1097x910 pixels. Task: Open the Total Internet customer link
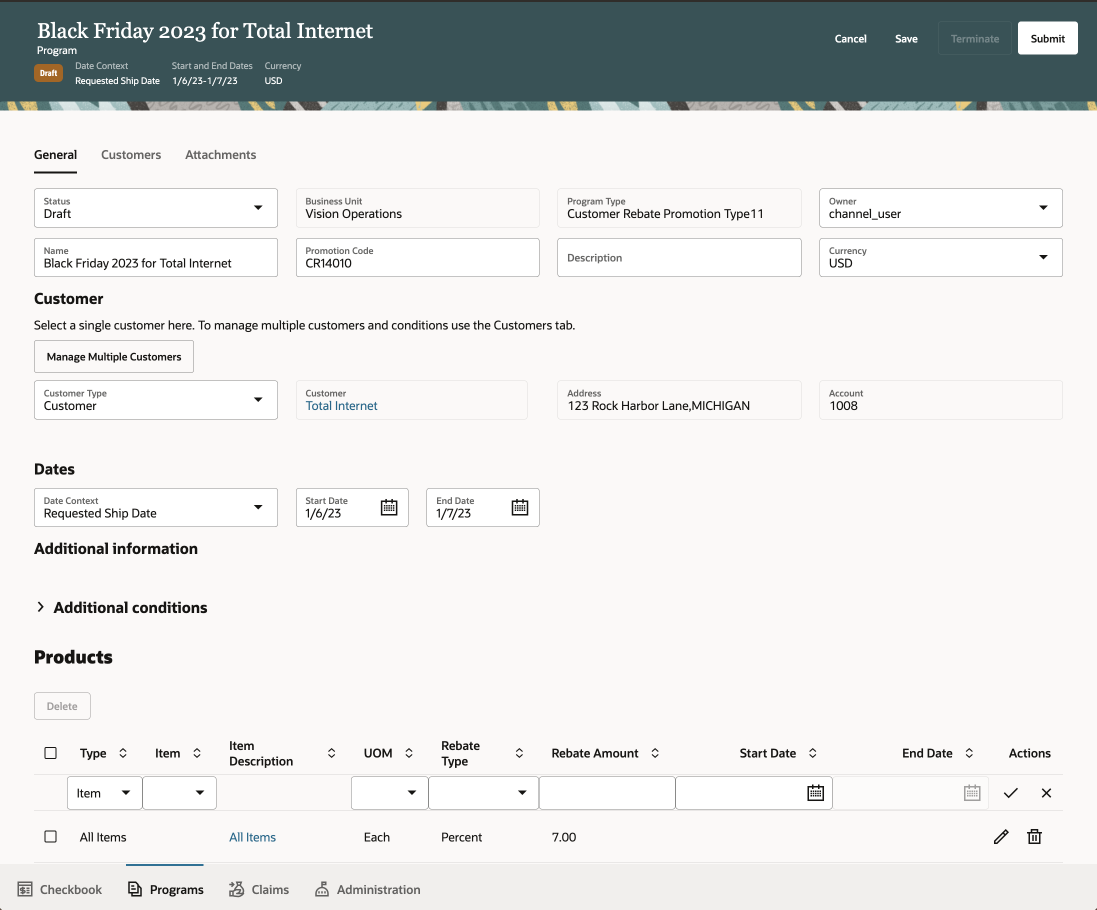[342, 406]
